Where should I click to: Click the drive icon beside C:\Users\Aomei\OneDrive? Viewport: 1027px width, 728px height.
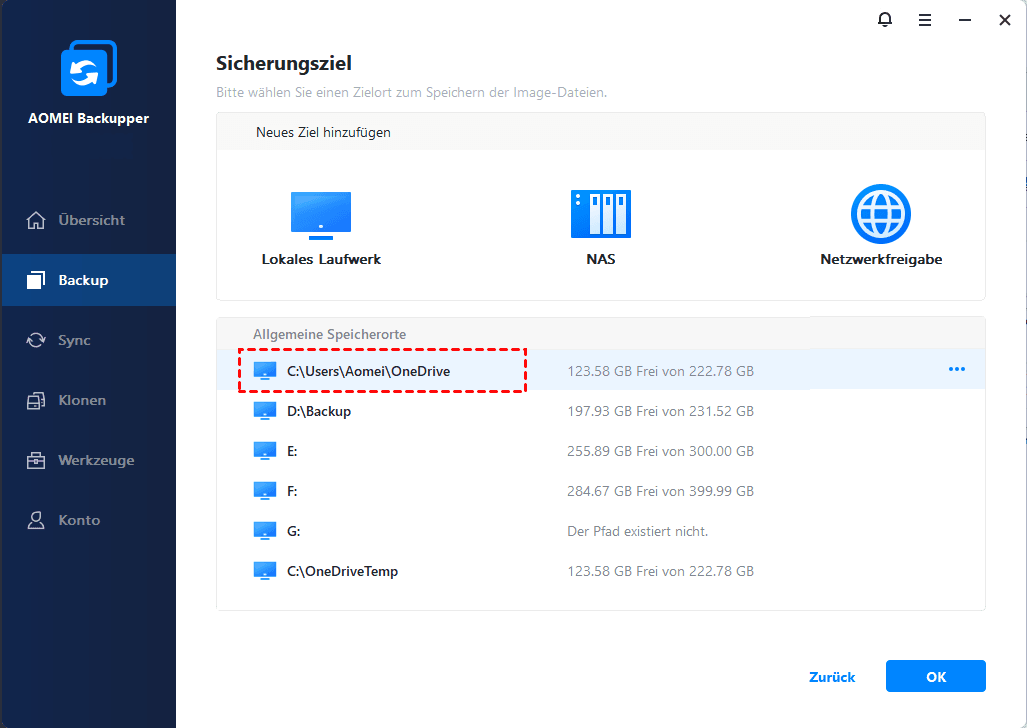[x=265, y=371]
